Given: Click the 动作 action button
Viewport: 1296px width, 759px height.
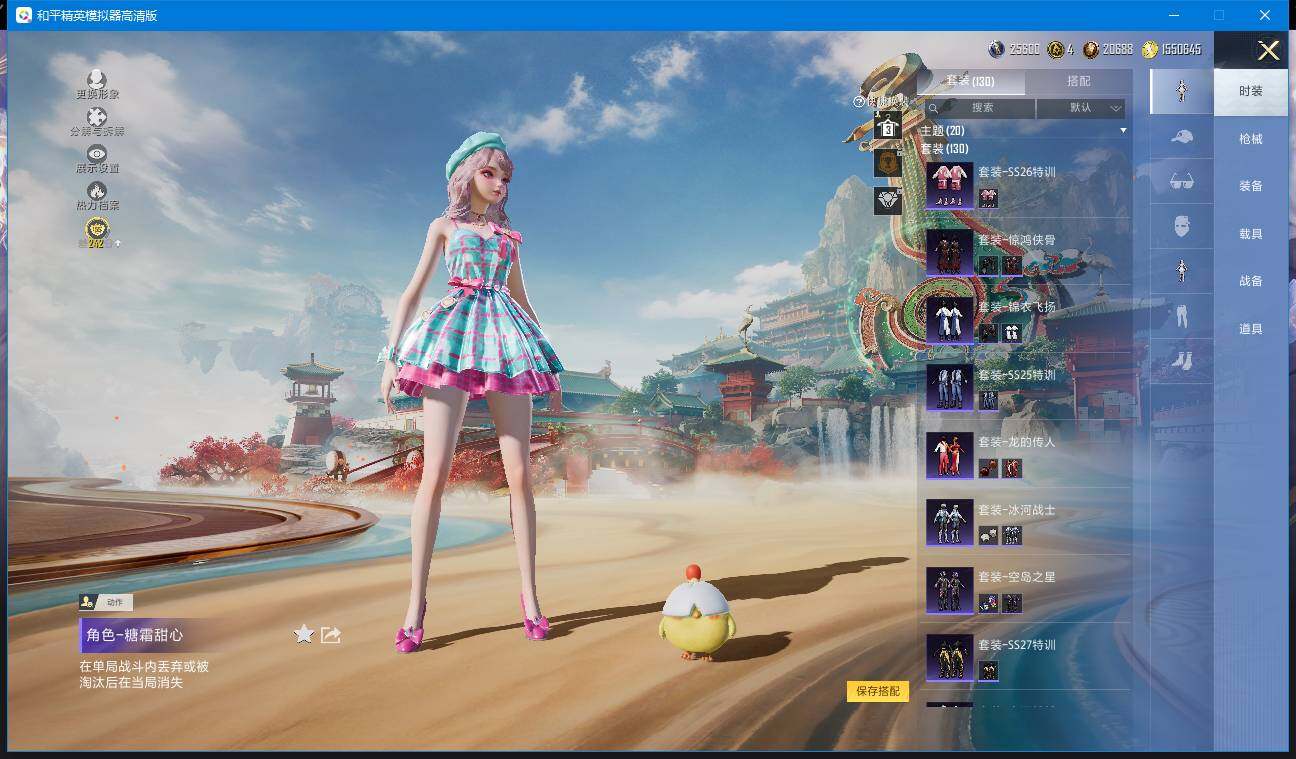Looking at the screenshot, I should [106, 602].
